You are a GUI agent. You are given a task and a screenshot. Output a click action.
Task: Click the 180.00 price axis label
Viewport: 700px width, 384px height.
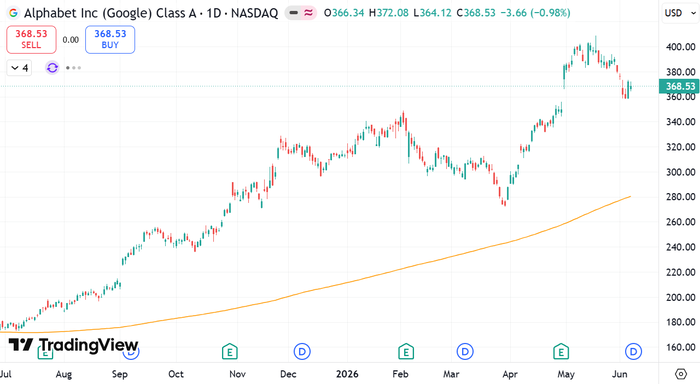[x=680, y=322]
